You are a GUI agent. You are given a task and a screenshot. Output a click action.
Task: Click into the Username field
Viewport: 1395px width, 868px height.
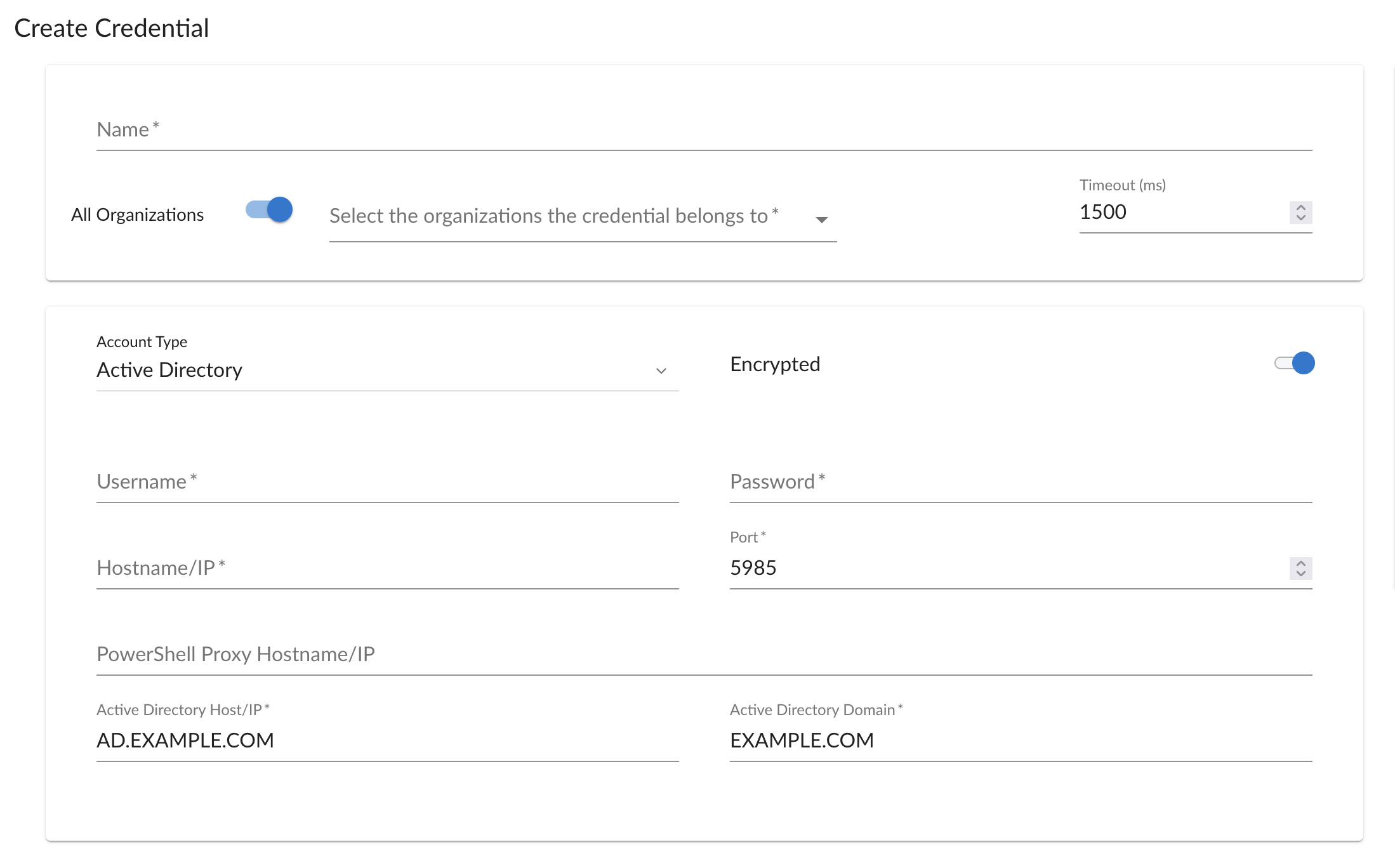click(387, 482)
